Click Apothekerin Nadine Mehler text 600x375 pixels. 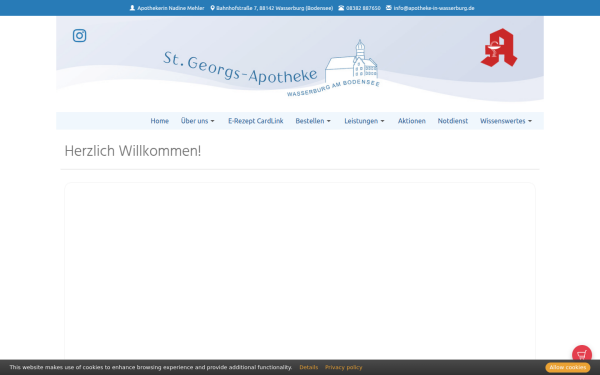tap(171, 8)
